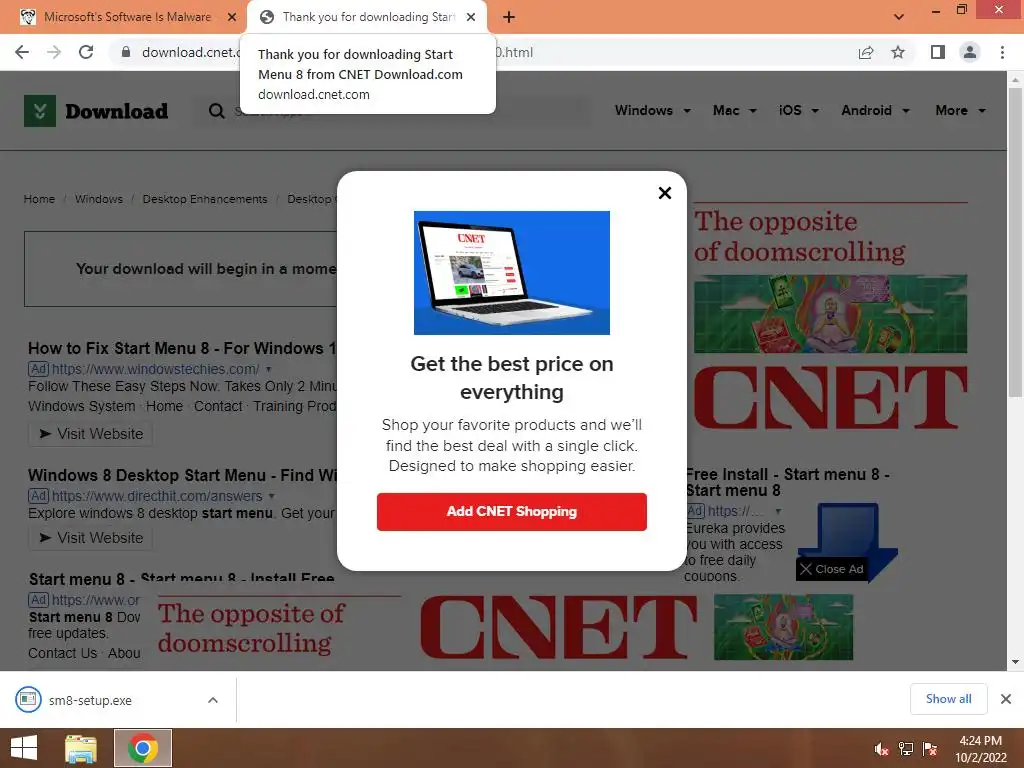The height and width of the screenshot is (768, 1024).
Task: Click the Windows breadcrumb link
Action: point(99,199)
